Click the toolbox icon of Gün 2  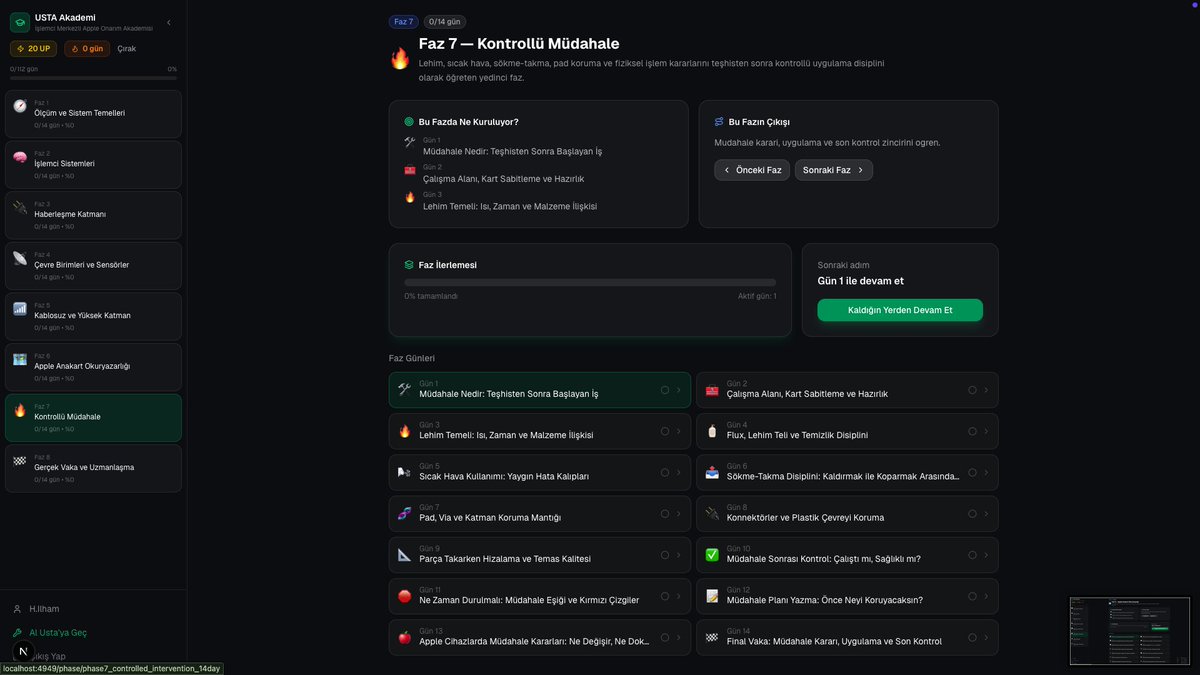[x=712, y=389]
